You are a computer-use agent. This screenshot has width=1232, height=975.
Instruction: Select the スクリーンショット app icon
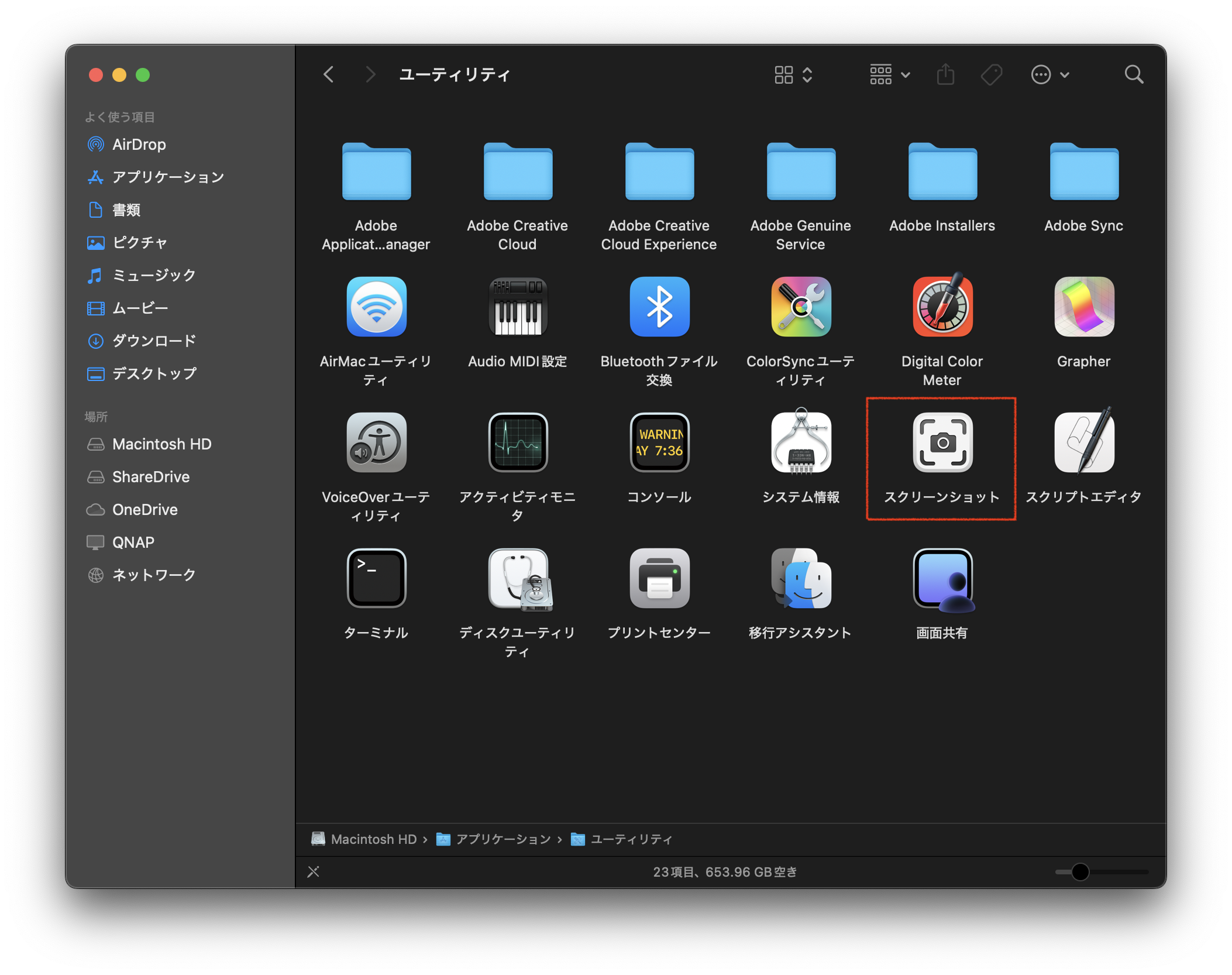(x=942, y=442)
